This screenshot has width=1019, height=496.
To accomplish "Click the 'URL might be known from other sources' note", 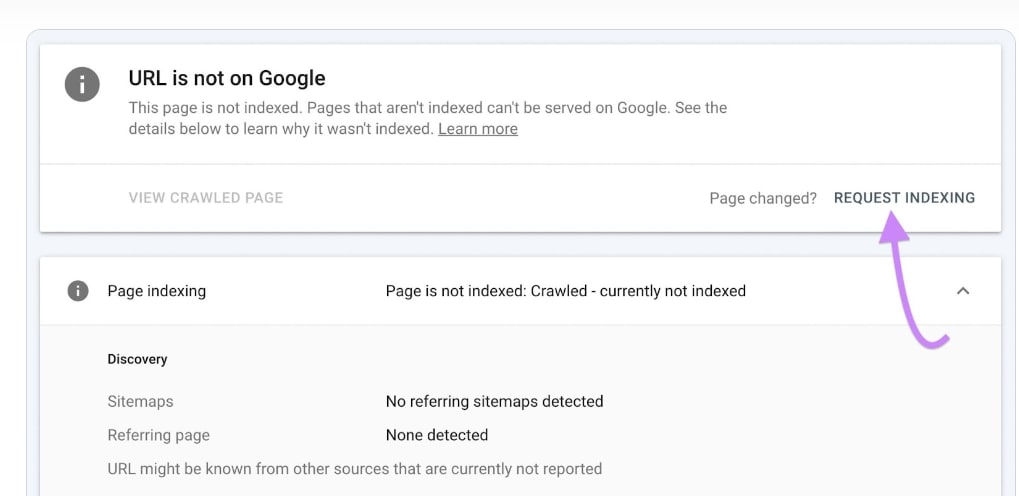I will [355, 468].
